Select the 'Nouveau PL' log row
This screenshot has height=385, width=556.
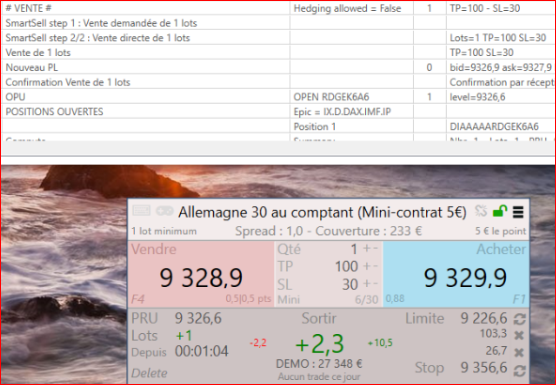(x=145, y=67)
